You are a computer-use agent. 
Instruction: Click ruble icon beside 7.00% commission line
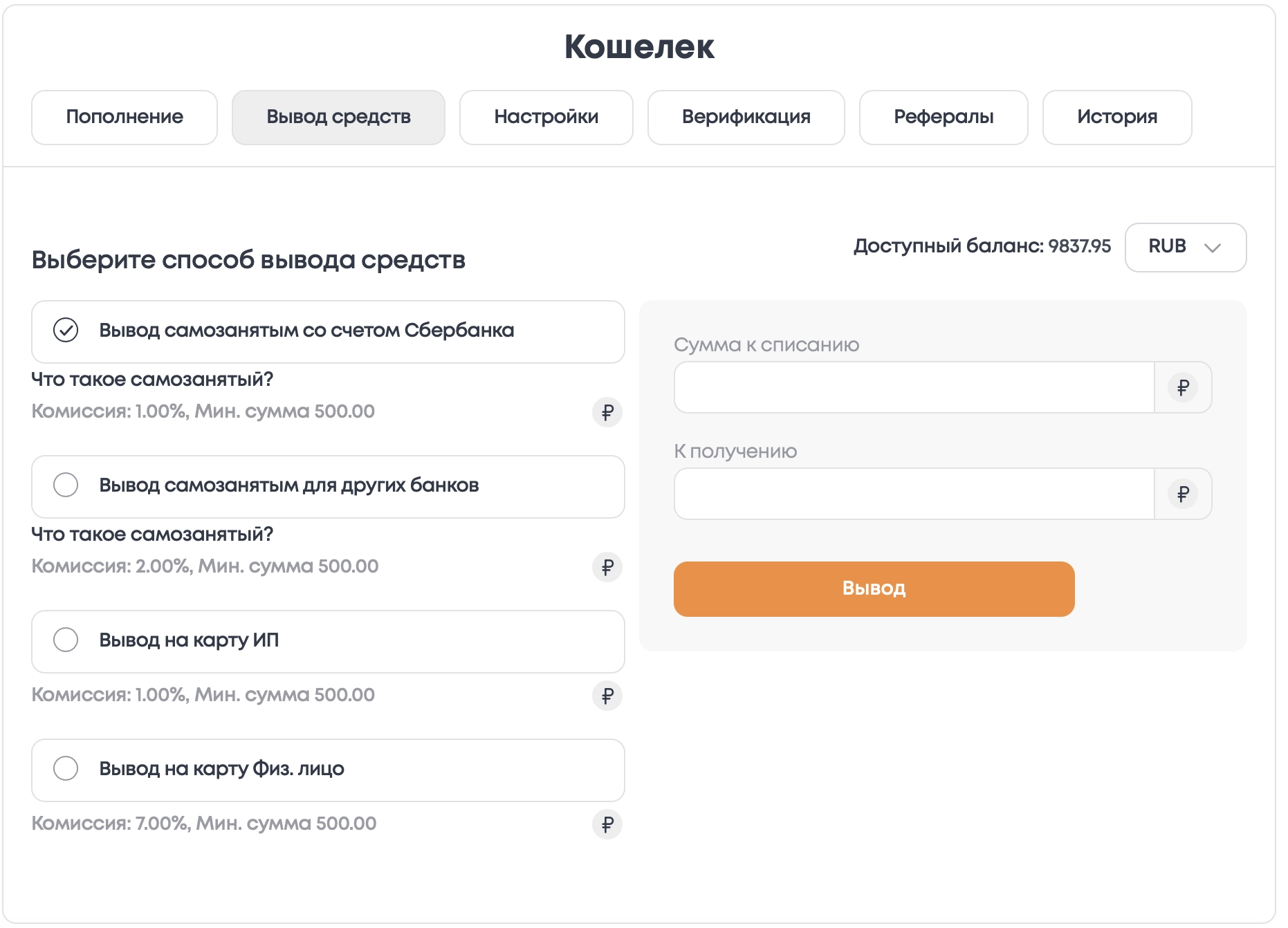(607, 825)
